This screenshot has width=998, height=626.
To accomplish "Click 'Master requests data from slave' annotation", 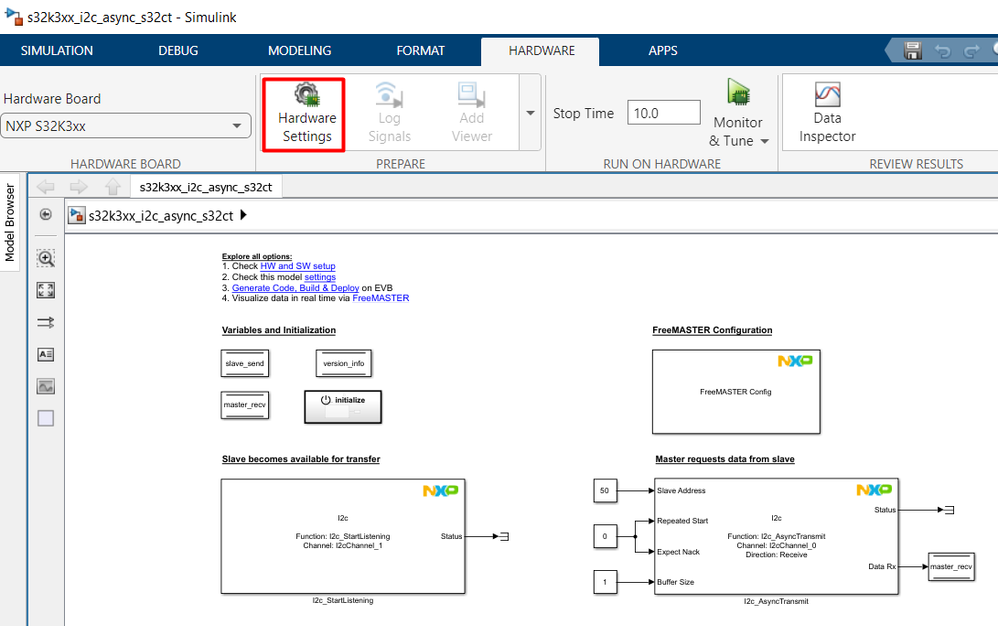I will (x=725, y=459).
